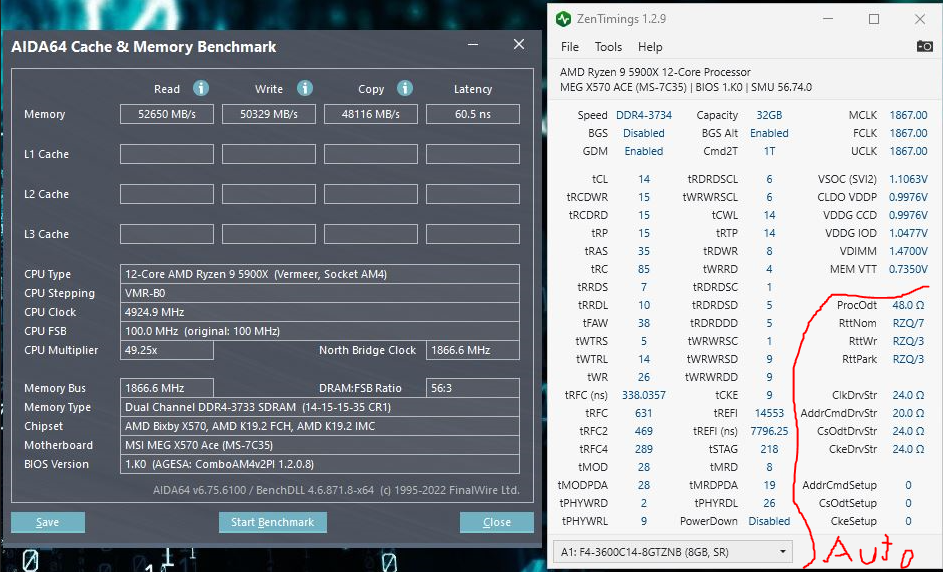Click the CPU Stepping value VMR-B0

pyautogui.click(x=320, y=293)
